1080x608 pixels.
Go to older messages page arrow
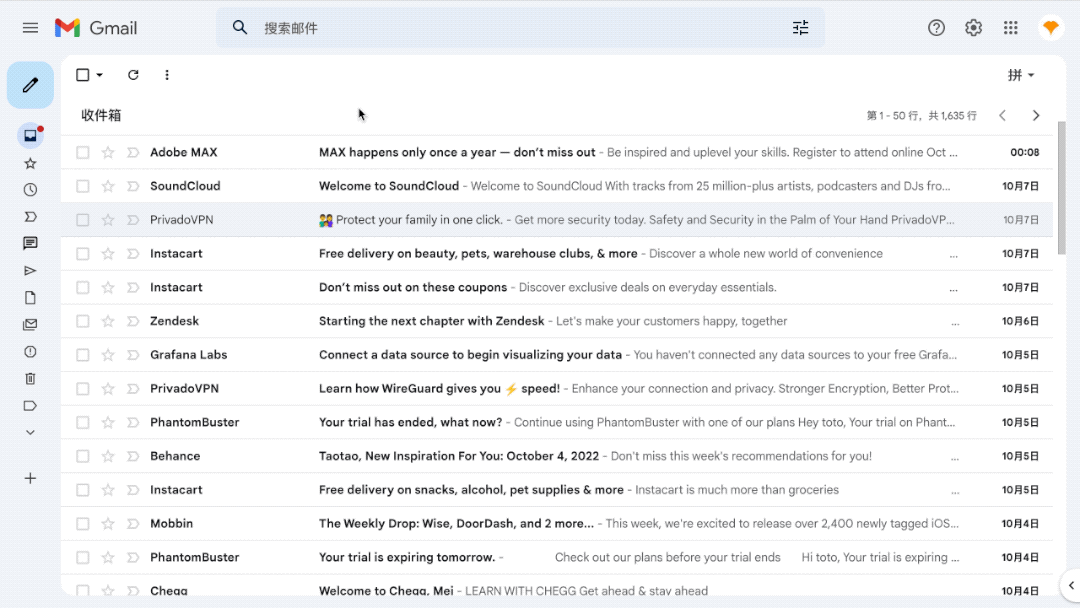click(1036, 115)
